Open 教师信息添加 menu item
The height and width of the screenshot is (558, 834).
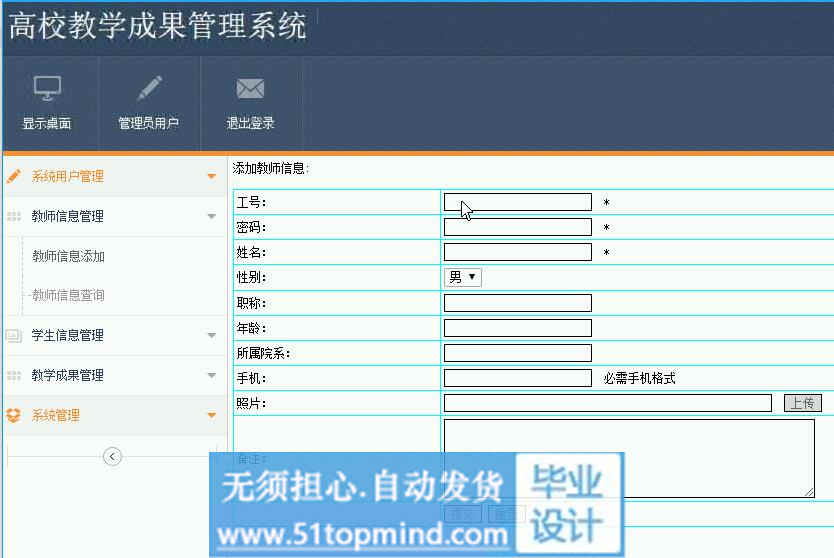pos(68,257)
